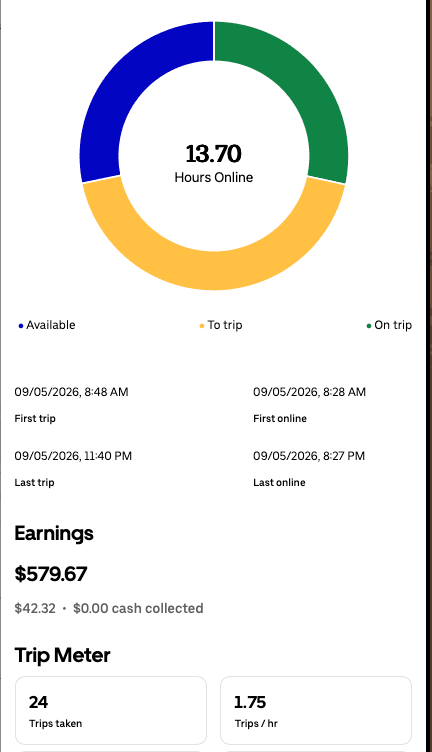Click the yellow To trip donut segment
This screenshot has height=752, width=432.
tap(214, 269)
